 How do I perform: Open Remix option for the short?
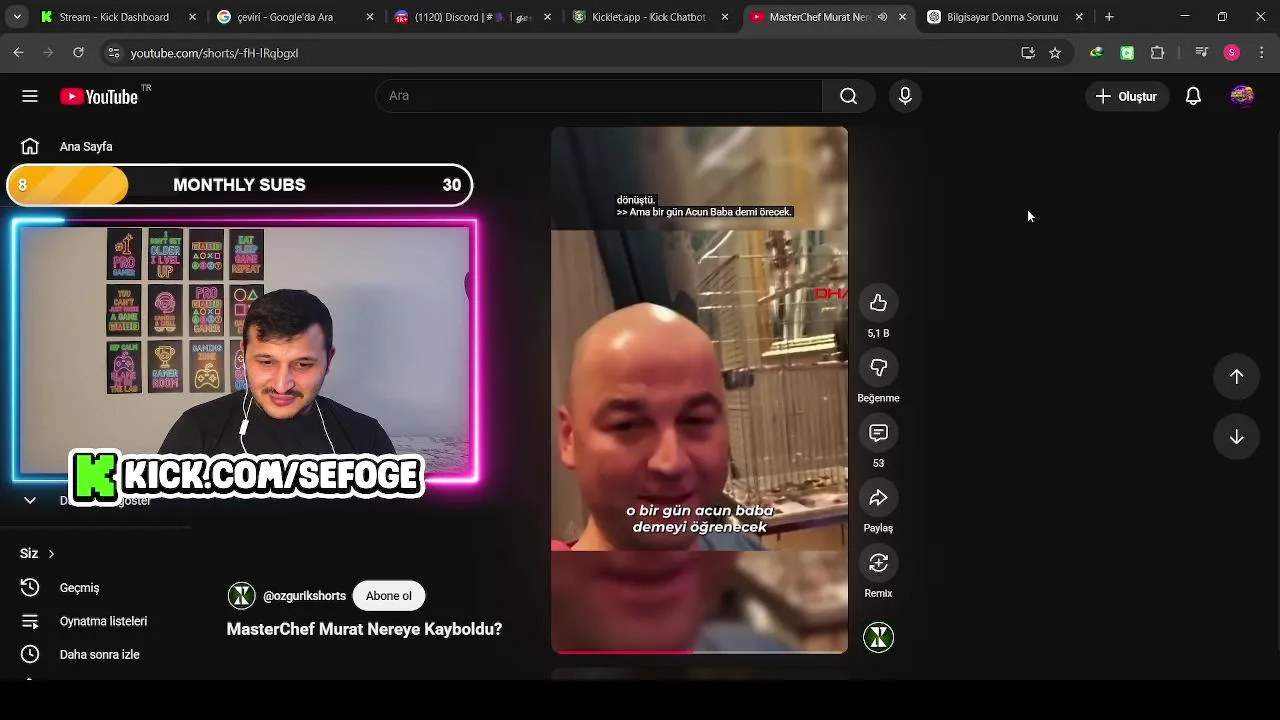[x=878, y=563]
